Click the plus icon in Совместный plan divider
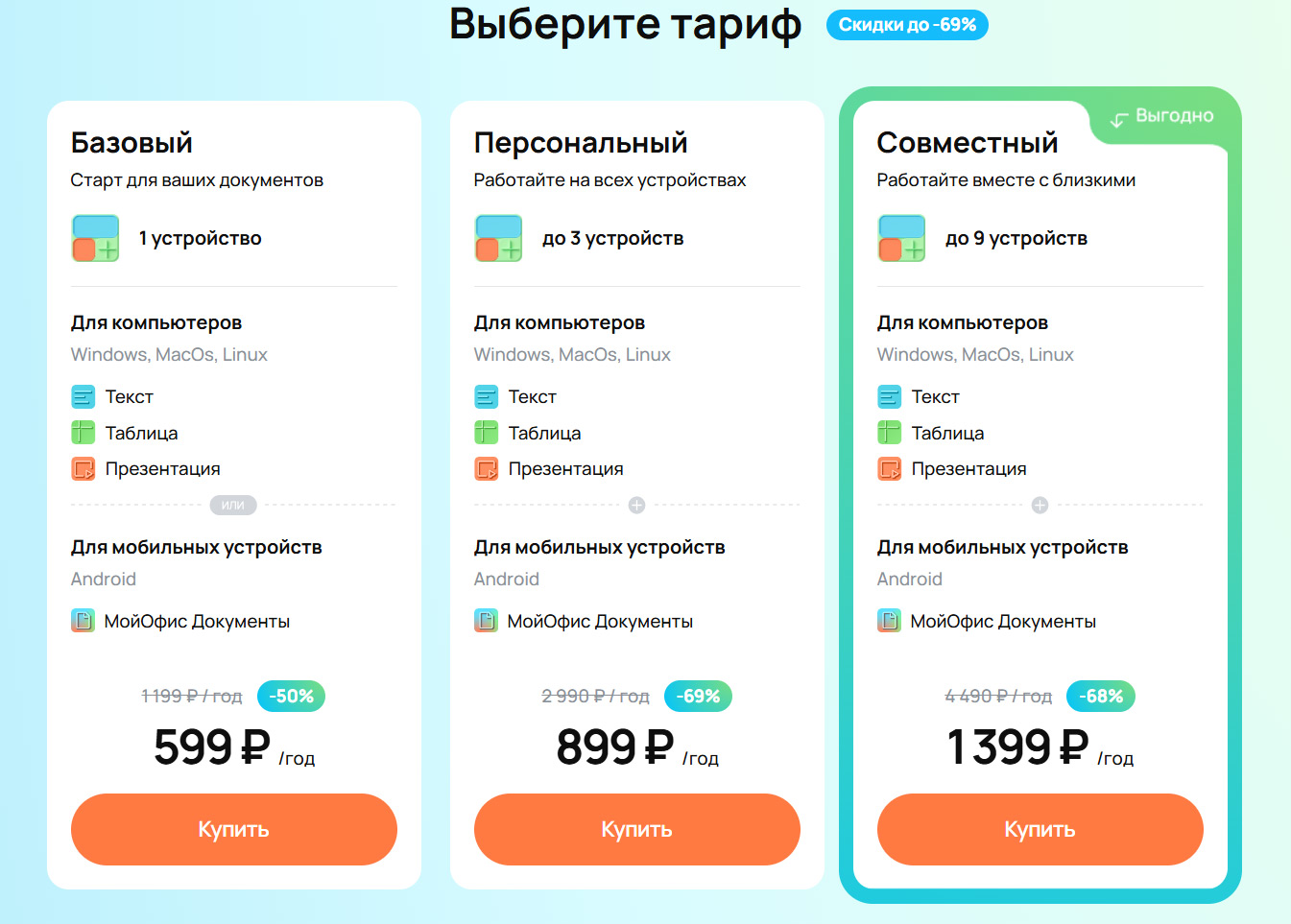Image resolution: width=1291 pixels, height=924 pixels. pos(1040,505)
